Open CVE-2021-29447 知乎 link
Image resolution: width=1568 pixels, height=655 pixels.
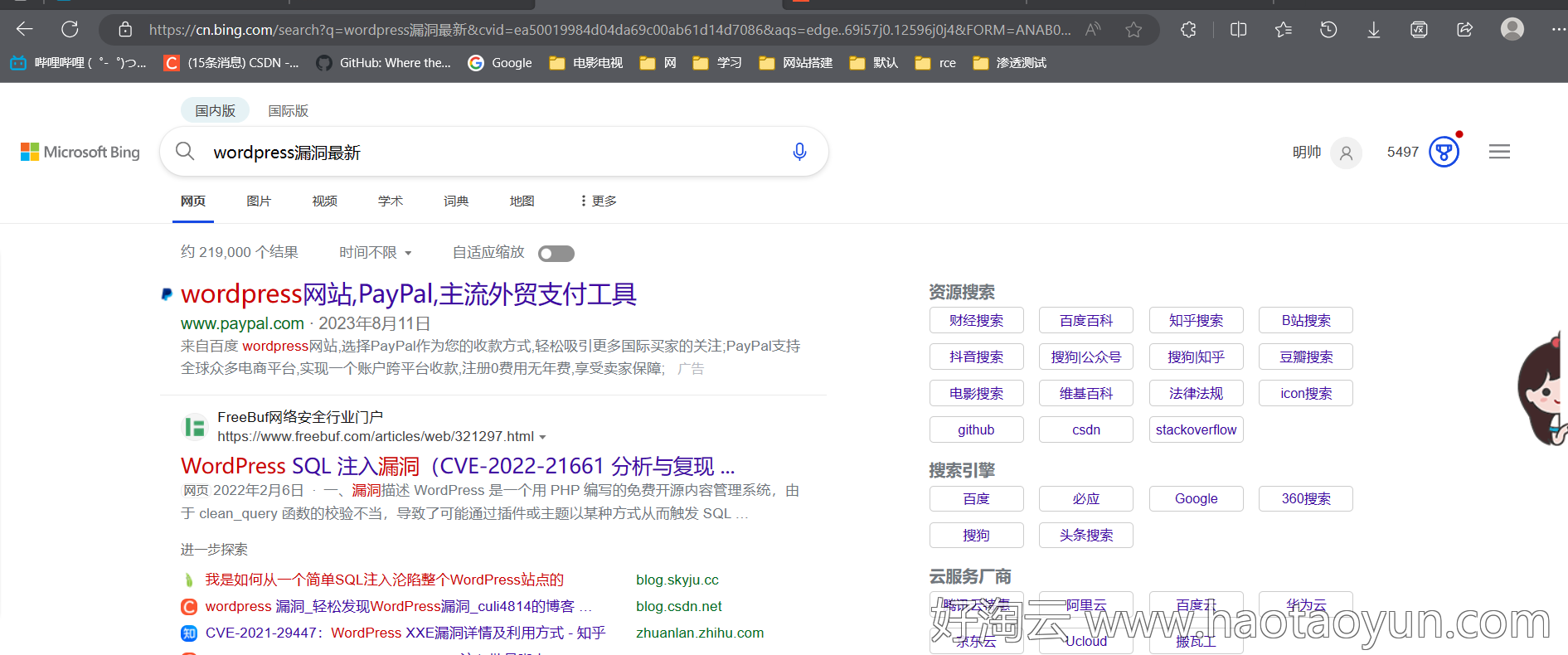(405, 633)
